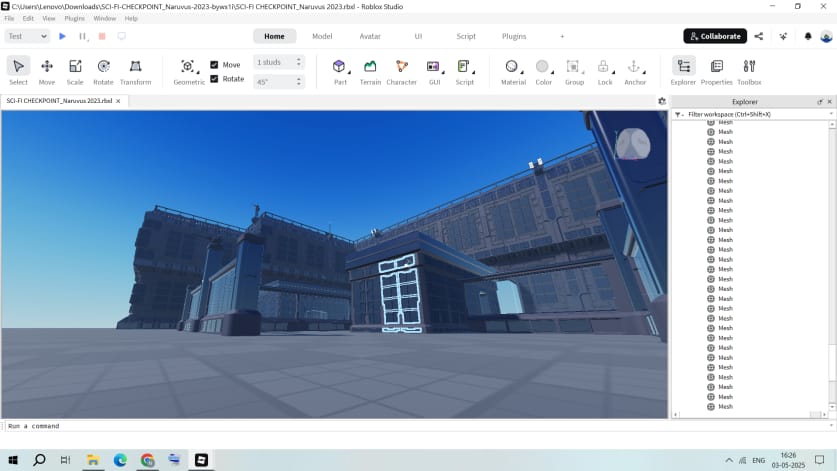Screen dimensions: 837x471
Task: Open the Plugins menu
Action: pos(74,18)
